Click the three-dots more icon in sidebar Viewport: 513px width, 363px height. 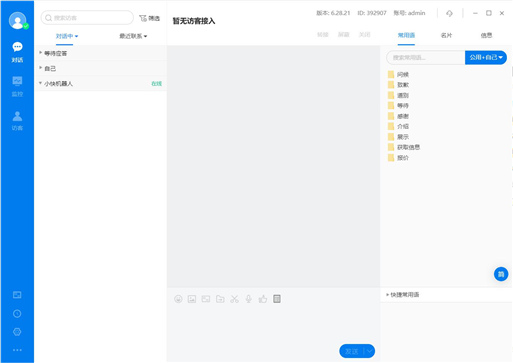pyautogui.click(x=17, y=350)
